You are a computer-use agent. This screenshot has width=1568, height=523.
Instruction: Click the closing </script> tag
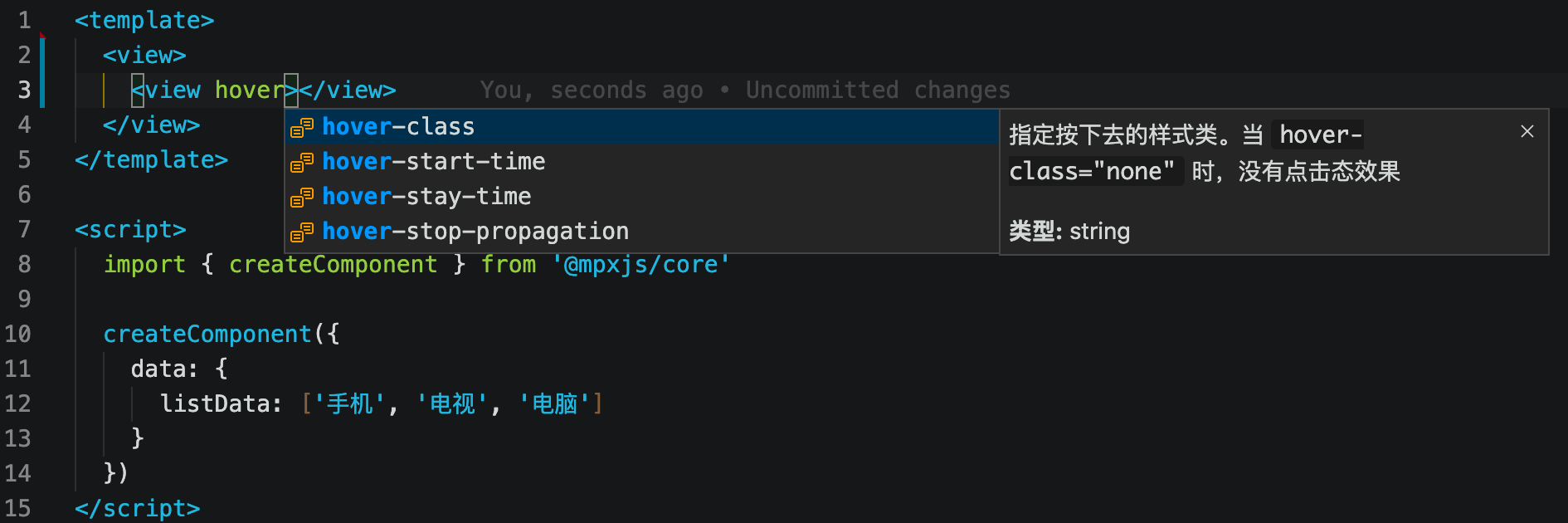coord(138,508)
